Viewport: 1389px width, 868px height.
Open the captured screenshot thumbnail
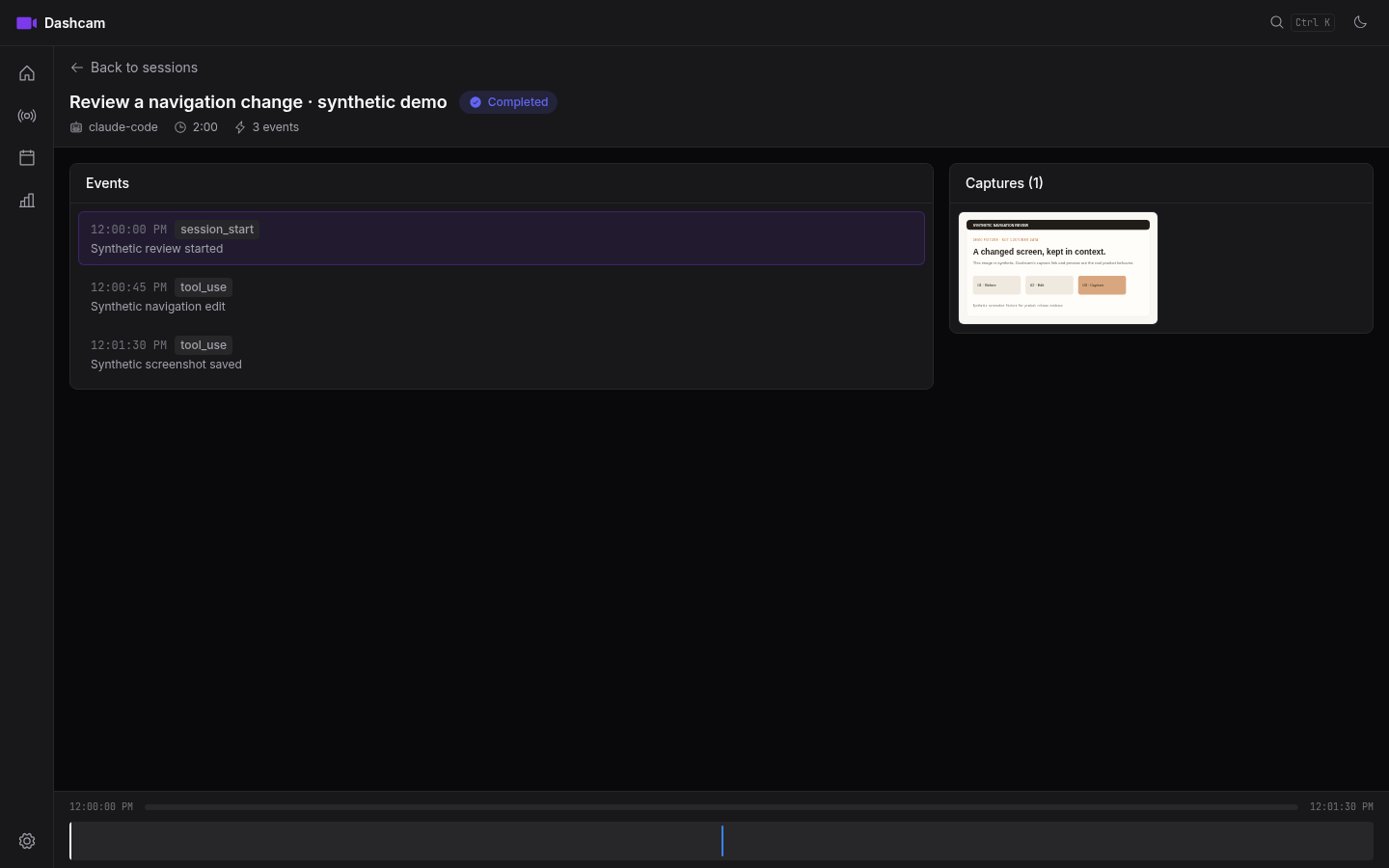(x=1058, y=268)
